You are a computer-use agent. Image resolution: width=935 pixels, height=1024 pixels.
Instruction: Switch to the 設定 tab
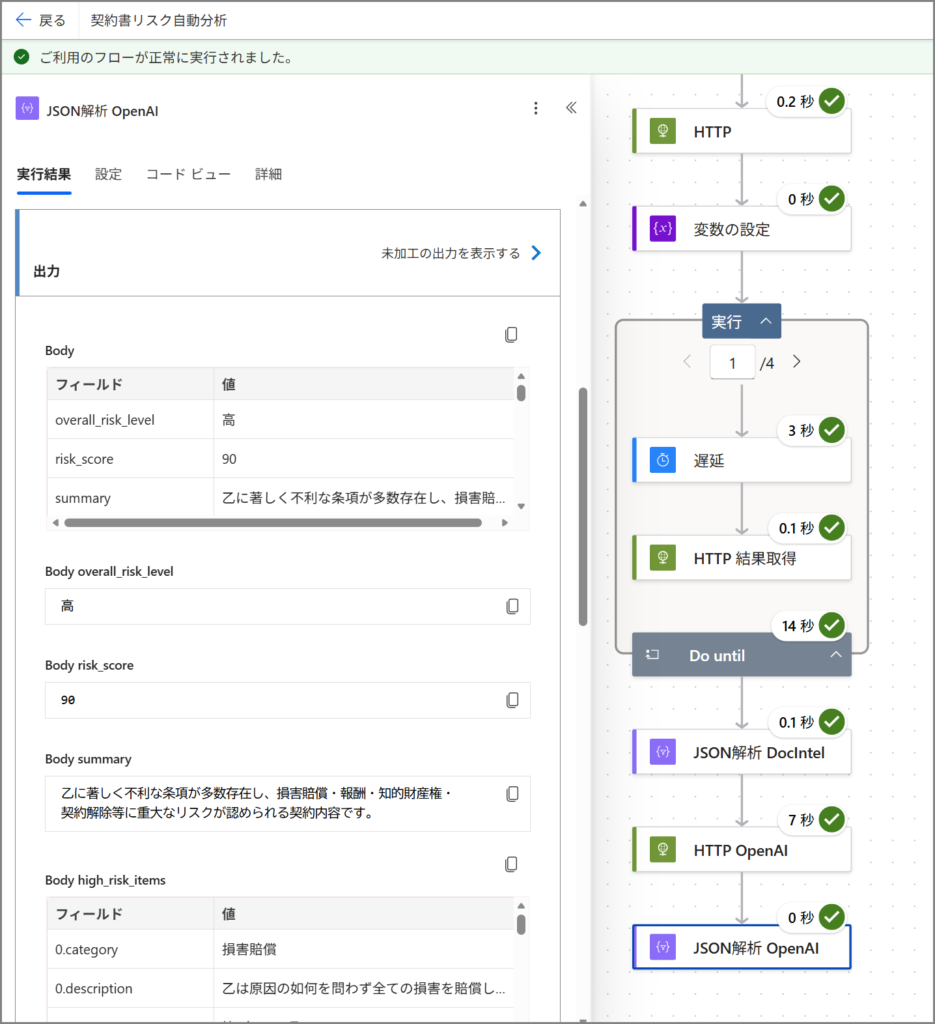click(x=108, y=174)
